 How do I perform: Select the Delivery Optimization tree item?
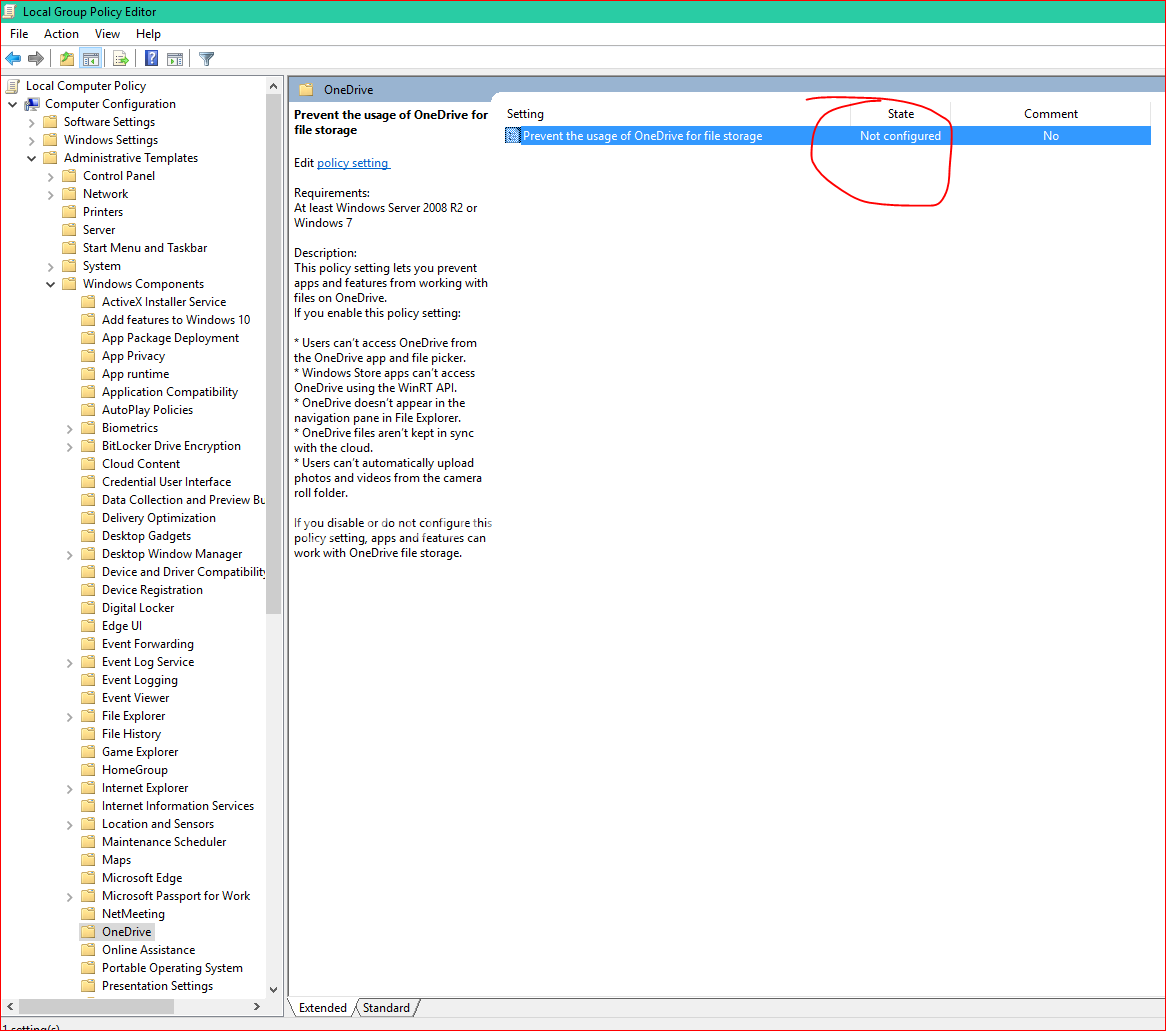158,518
